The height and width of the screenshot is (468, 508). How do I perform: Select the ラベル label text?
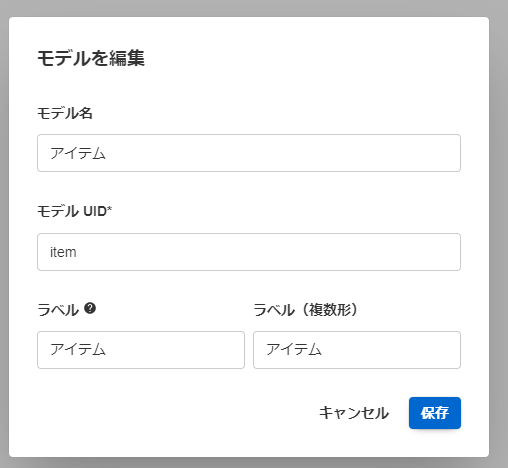pos(58,310)
